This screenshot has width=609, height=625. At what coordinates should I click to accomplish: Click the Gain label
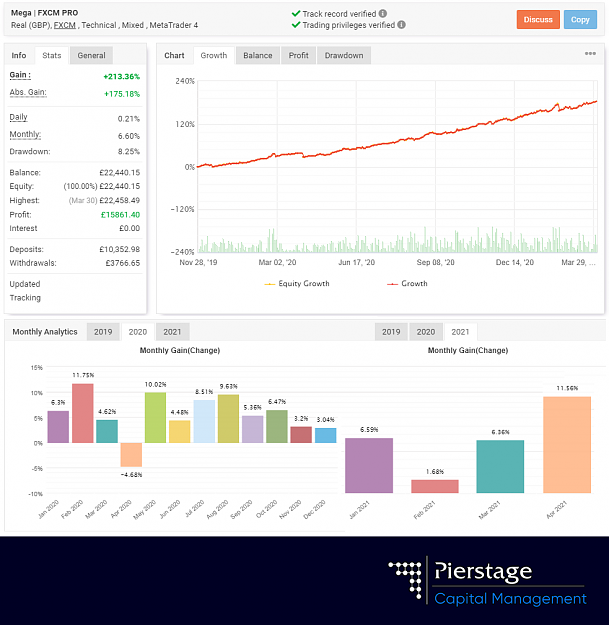pos(20,75)
